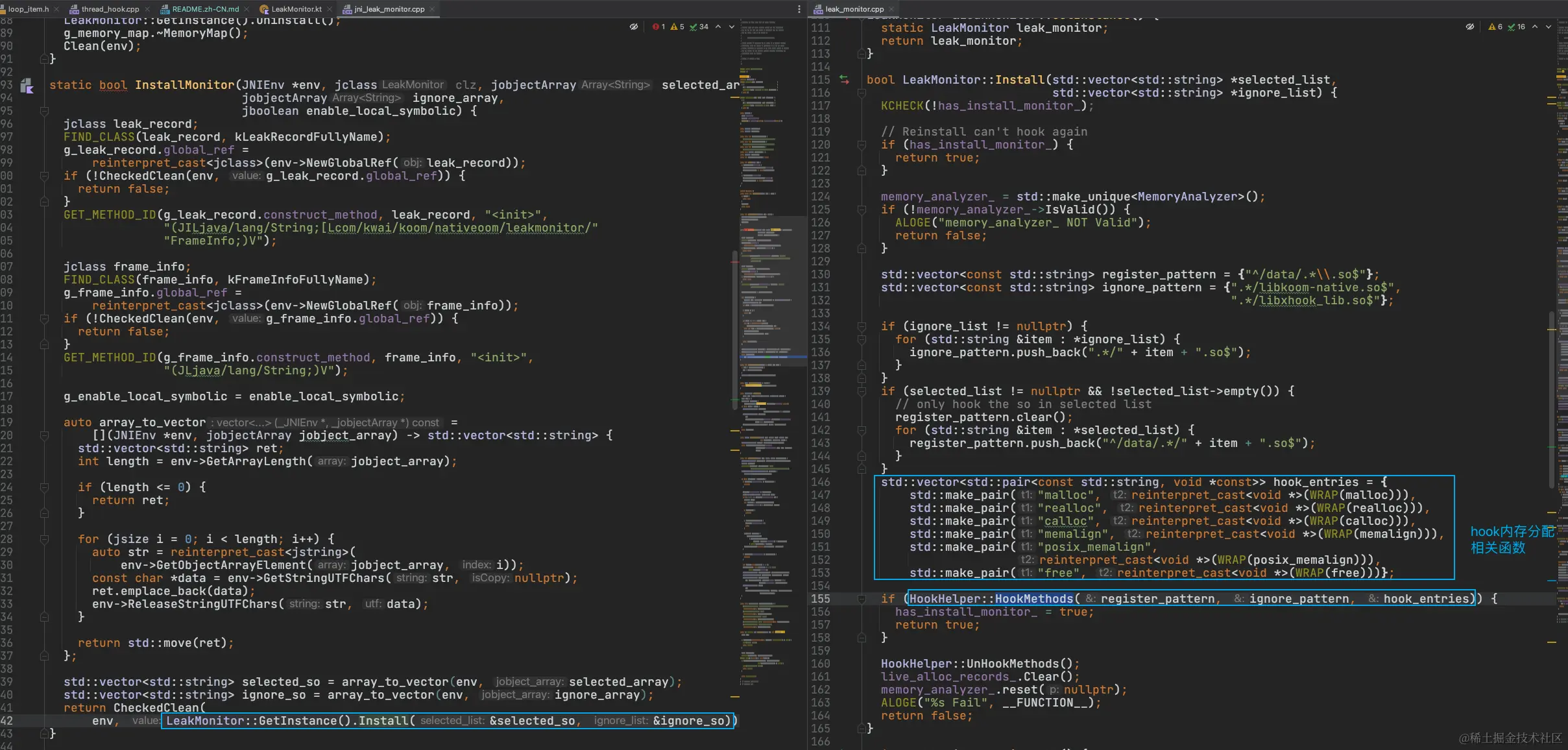
Task: Click the Kotlin file icon on LeakMonitor.kt tab
Action: (x=264, y=9)
